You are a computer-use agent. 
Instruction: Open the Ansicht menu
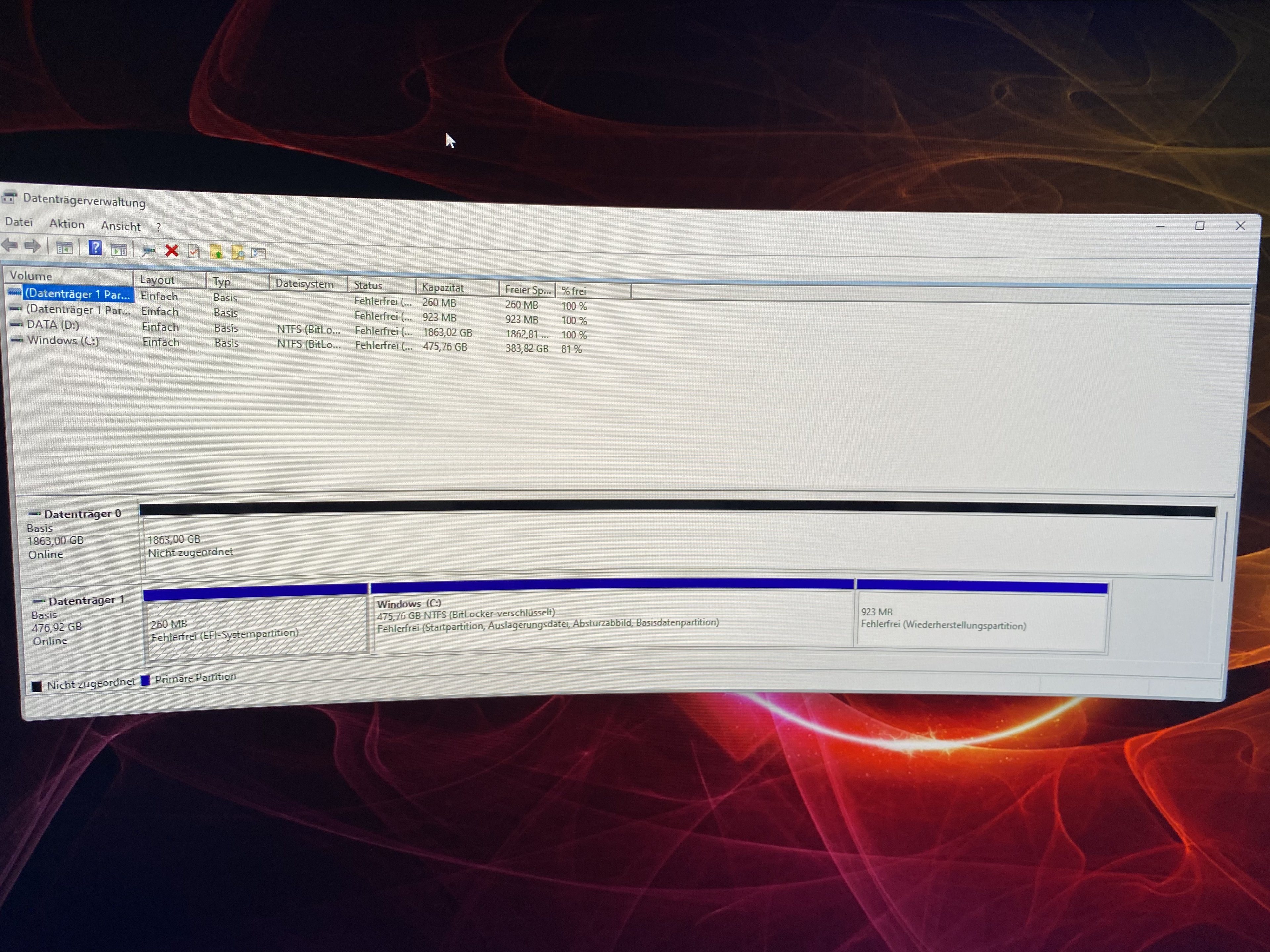pos(121,226)
